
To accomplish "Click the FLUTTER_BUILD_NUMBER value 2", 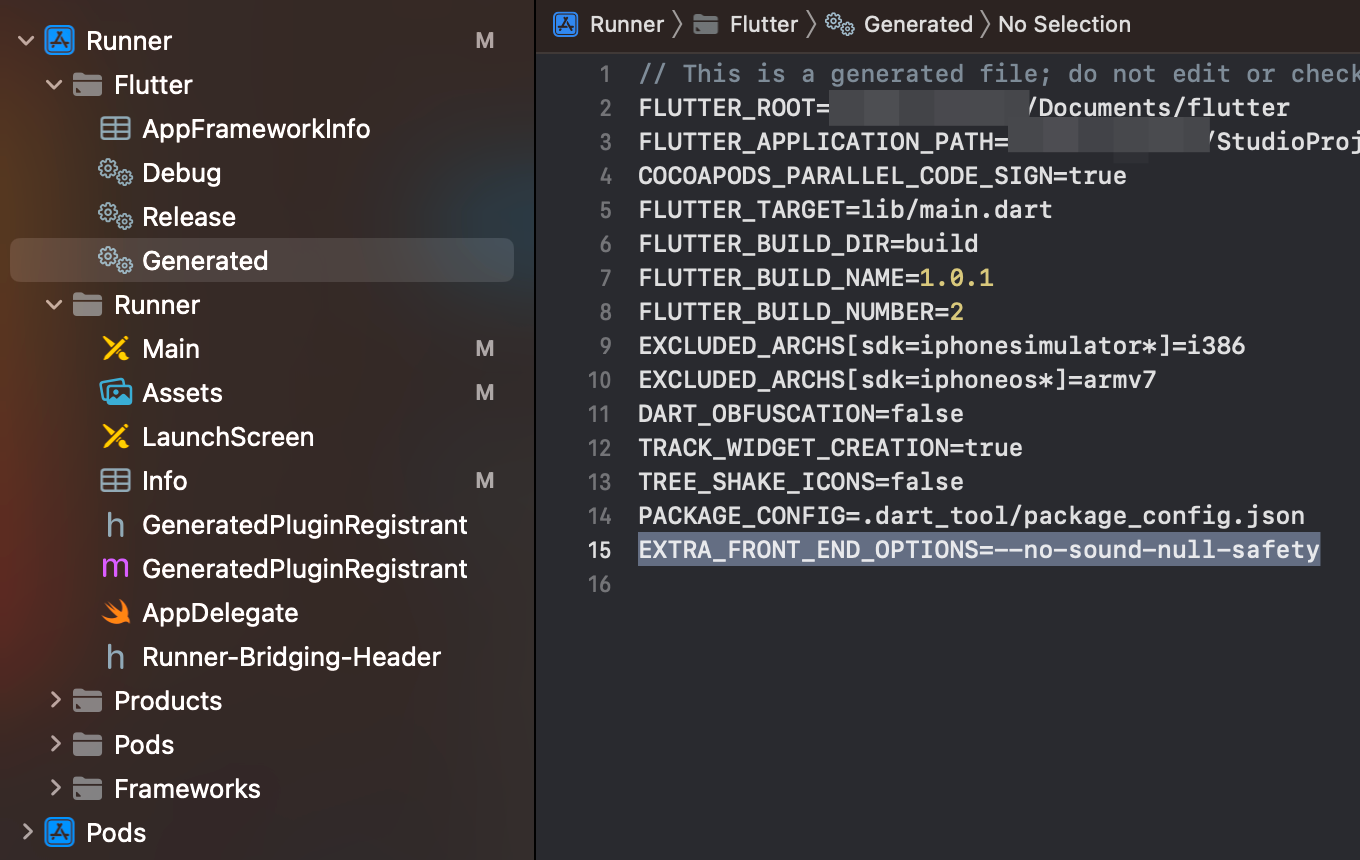I will click(x=957, y=312).
